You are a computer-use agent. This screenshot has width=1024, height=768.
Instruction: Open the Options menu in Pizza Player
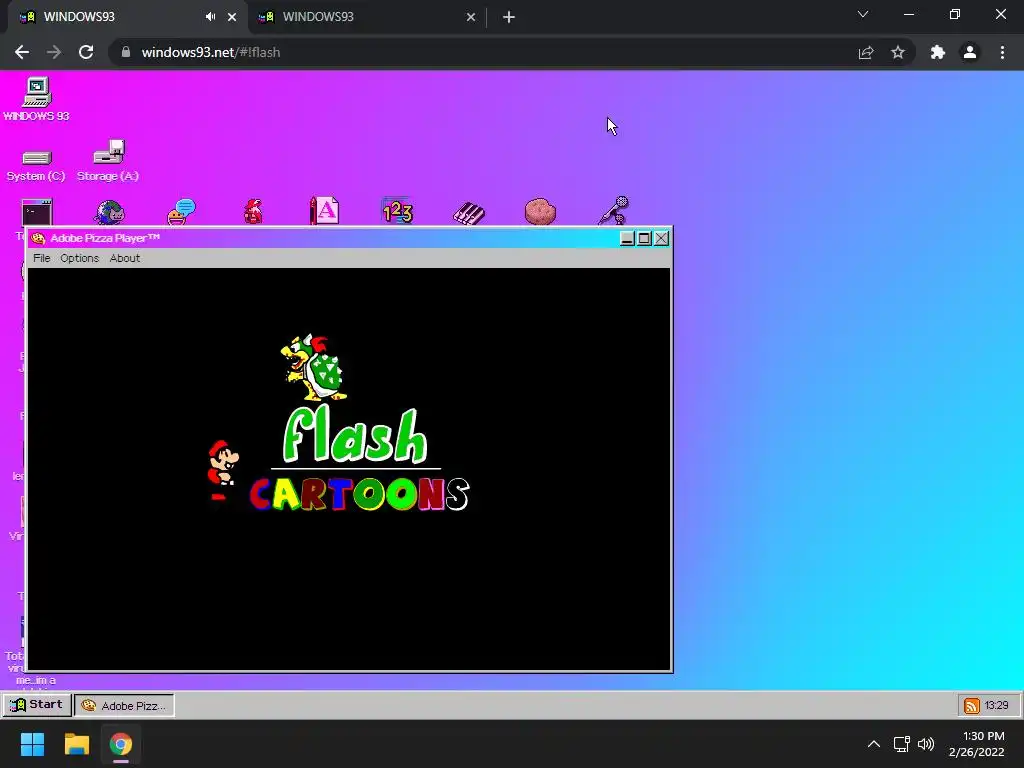[x=80, y=258]
